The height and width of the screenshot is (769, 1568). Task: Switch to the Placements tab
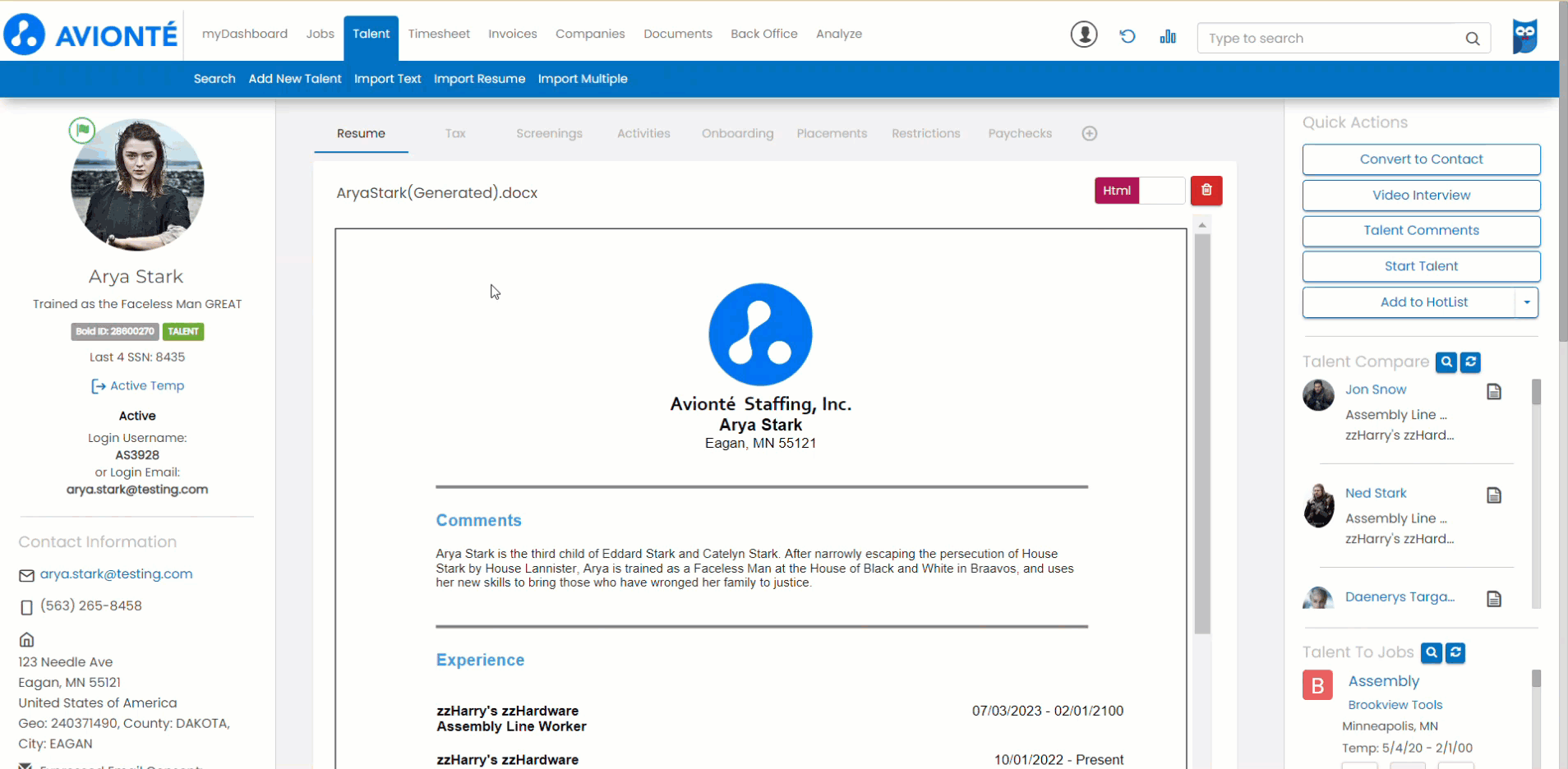(832, 134)
